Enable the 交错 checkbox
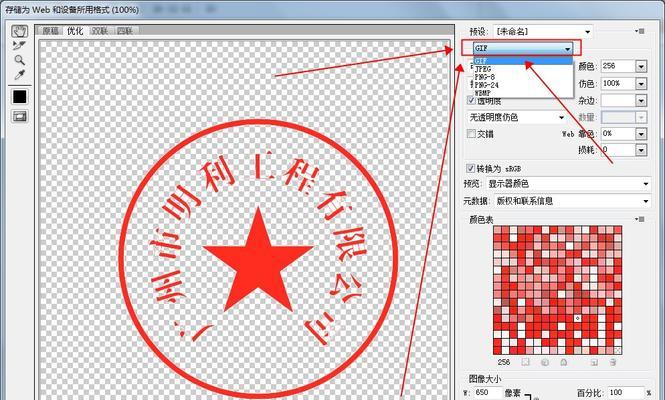Viewport: 665px width, 400px height. click(471, 134)
